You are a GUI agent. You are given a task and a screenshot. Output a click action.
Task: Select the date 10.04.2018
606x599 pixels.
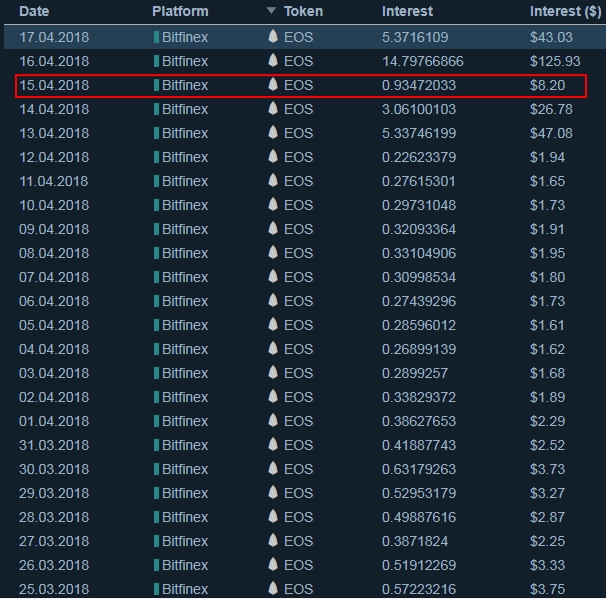point(54,205)
